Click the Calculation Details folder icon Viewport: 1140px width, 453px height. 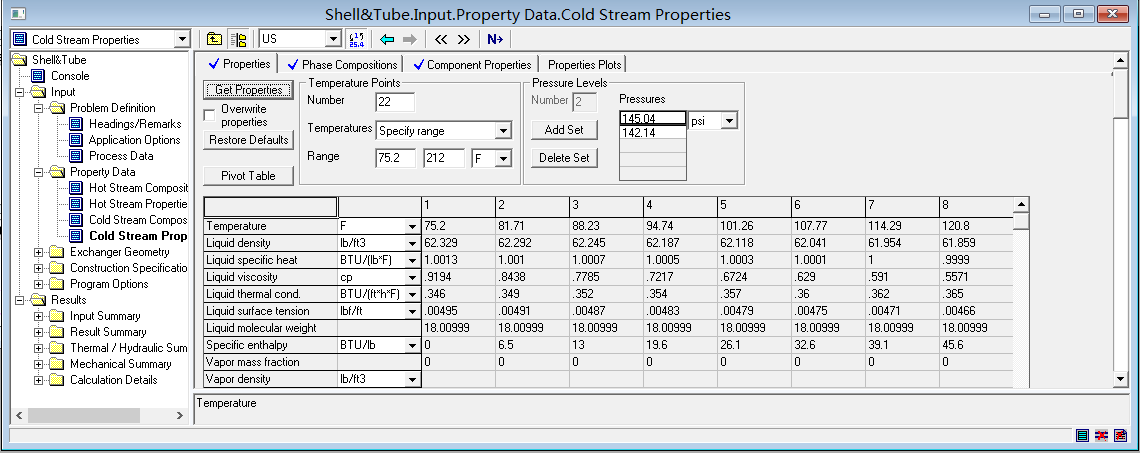coord(57,380)
